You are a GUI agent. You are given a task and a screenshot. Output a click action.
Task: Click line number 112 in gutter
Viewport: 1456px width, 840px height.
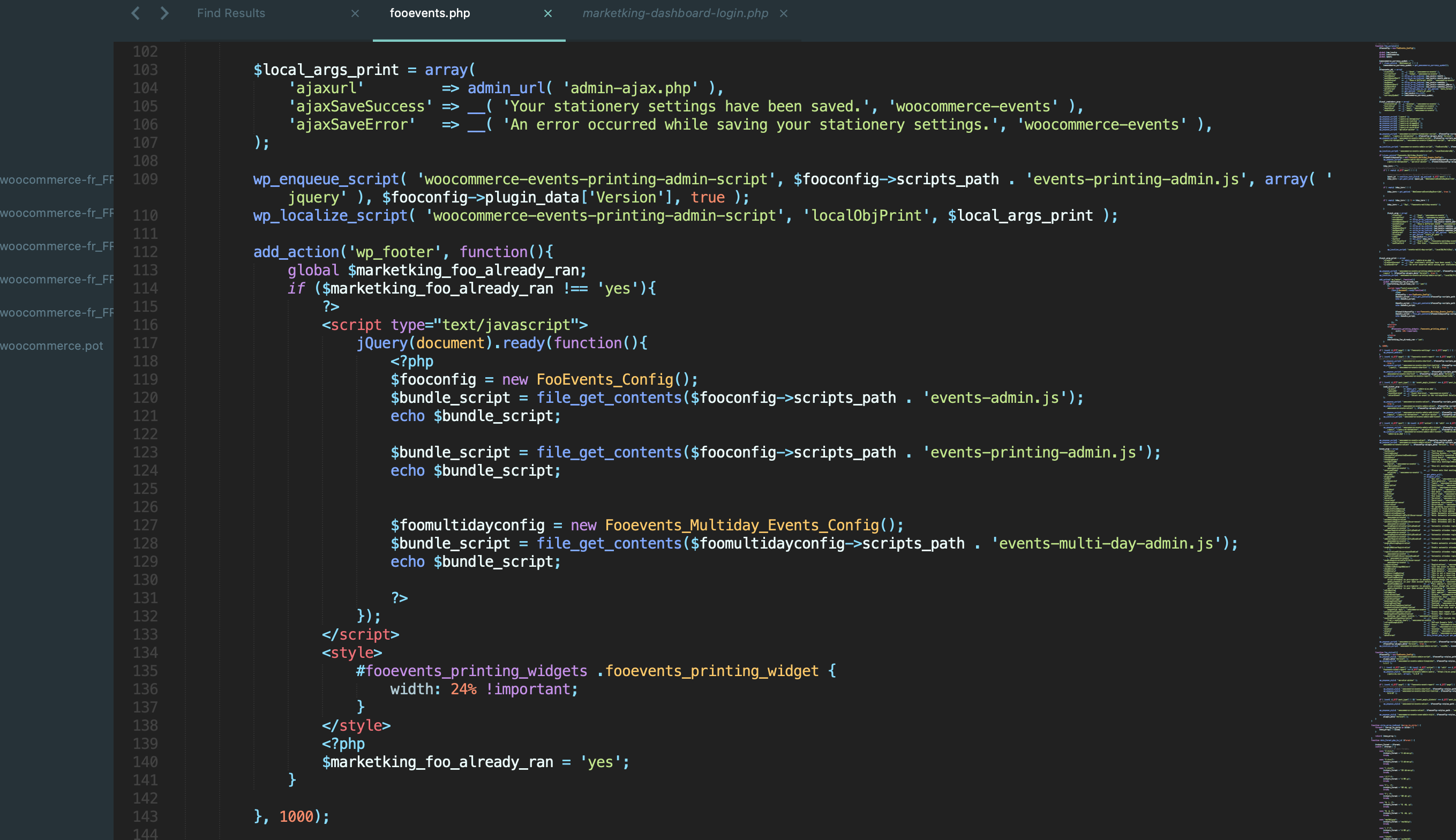coord(145,252)
